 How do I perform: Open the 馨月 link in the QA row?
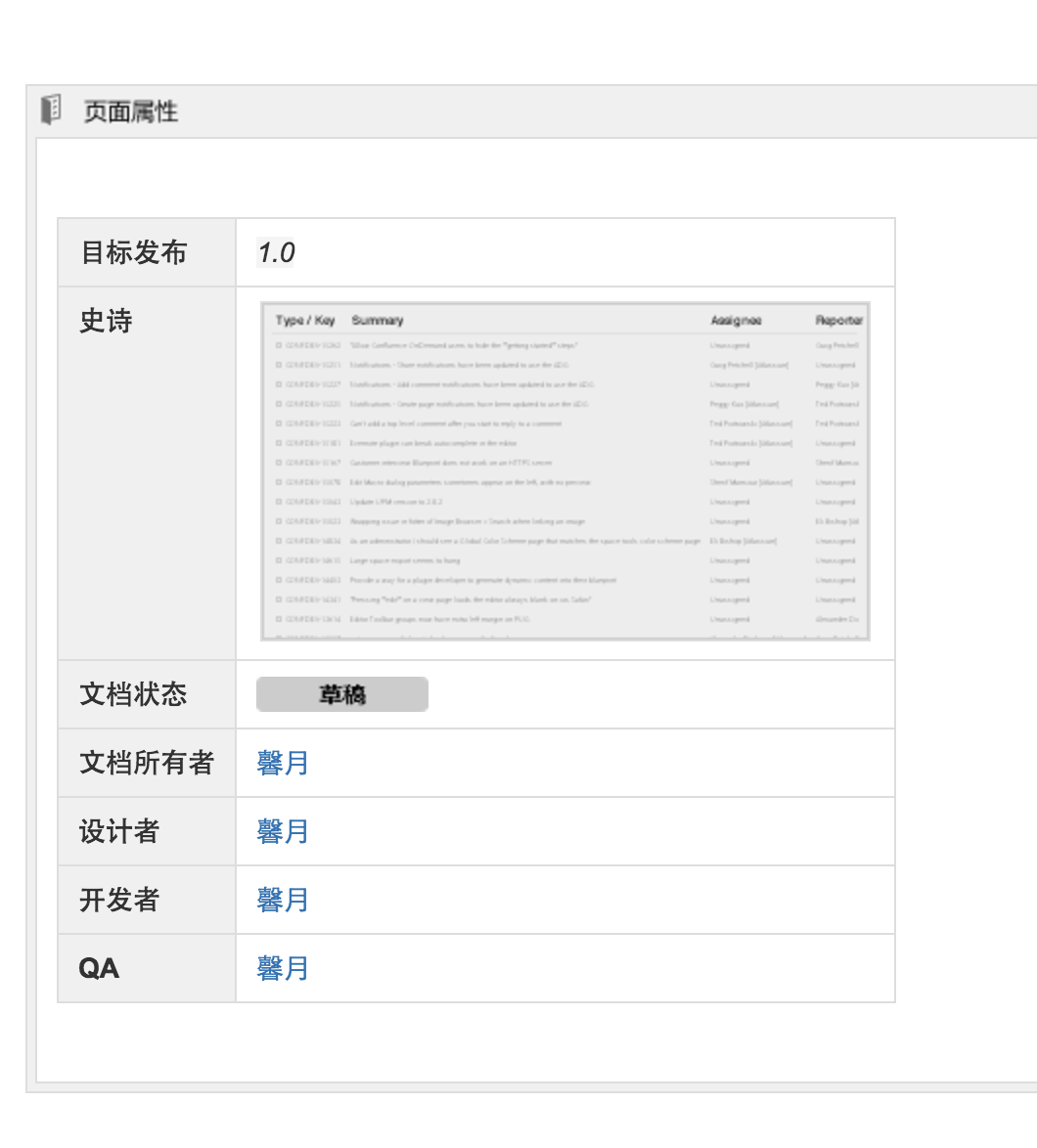284,967
